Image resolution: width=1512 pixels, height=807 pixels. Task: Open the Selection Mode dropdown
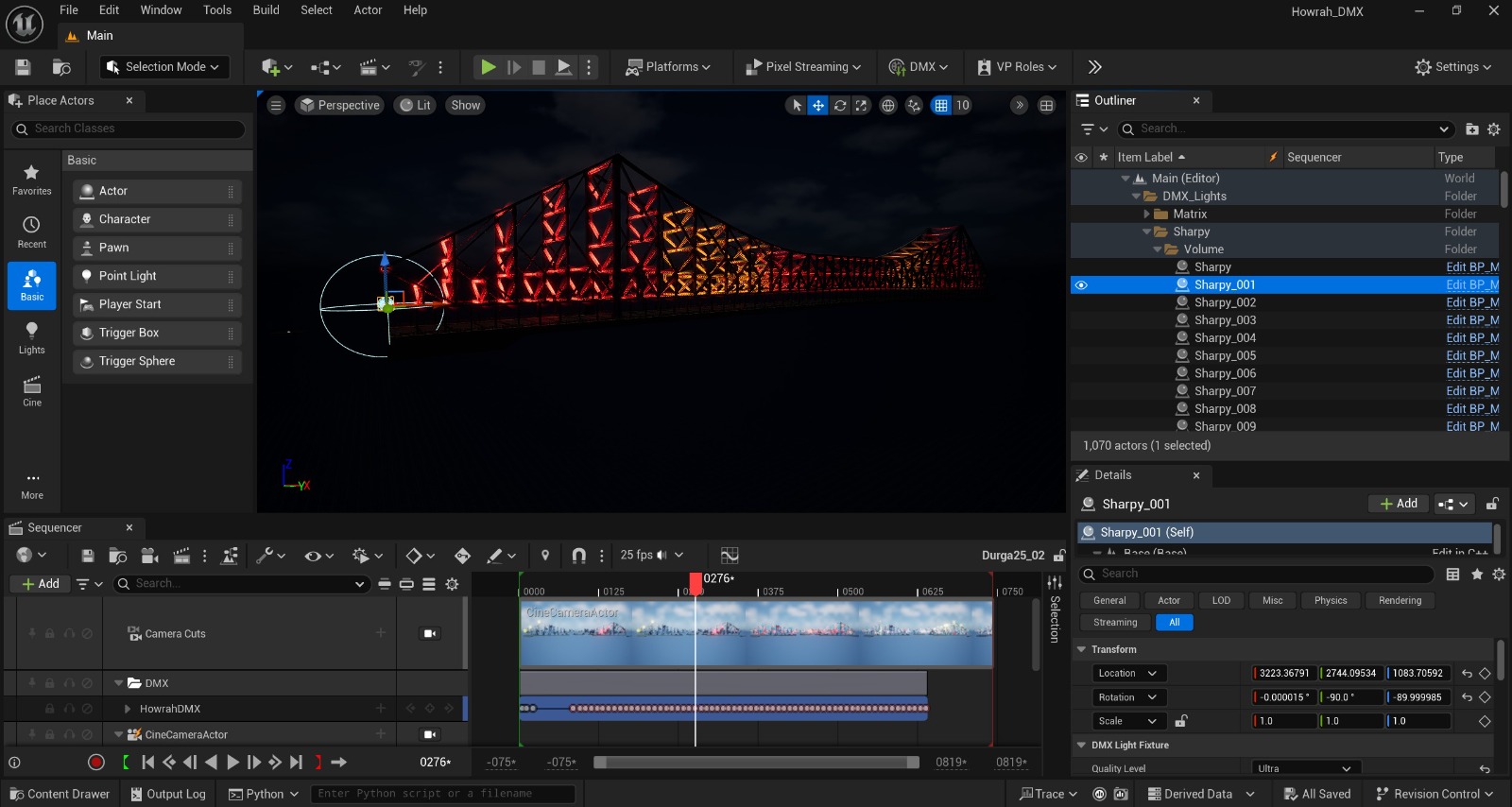[x=164, y=67]
